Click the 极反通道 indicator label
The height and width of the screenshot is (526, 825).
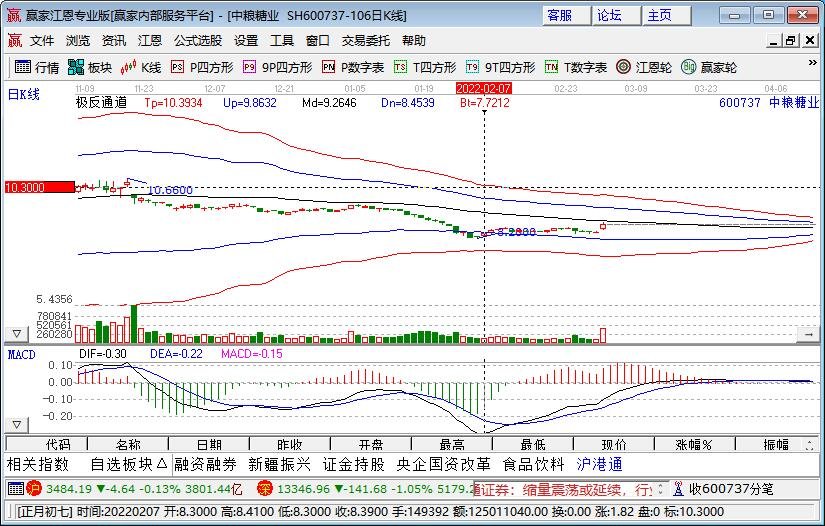click(102, 103)
